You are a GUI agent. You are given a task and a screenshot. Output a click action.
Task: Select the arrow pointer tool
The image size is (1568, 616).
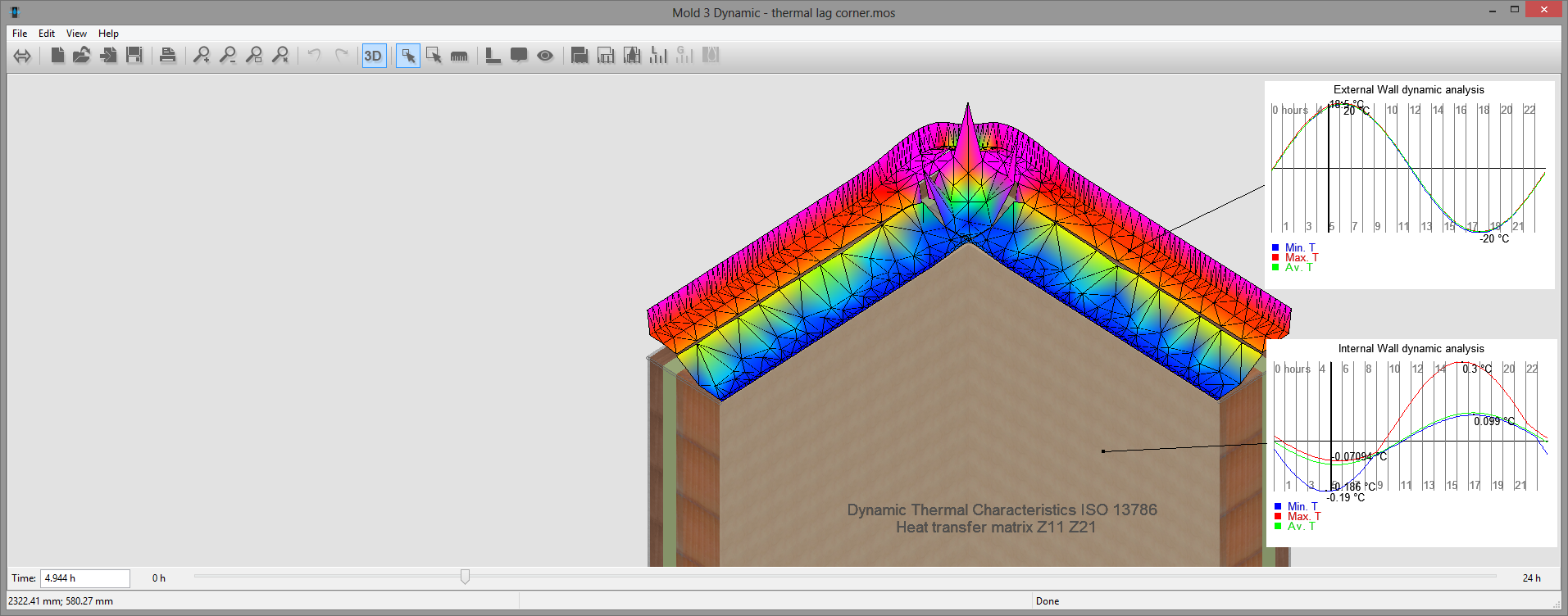point(408,56)
